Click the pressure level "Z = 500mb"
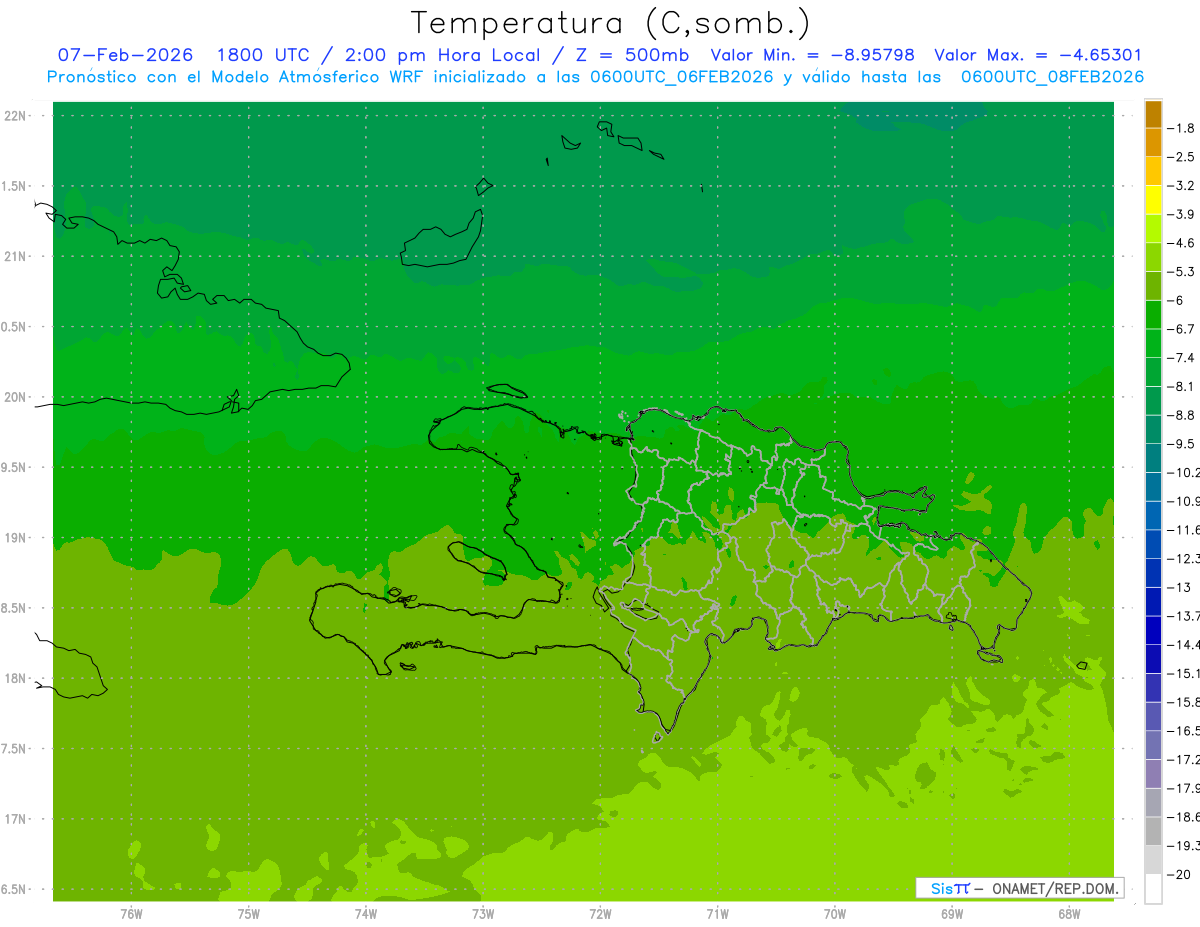This screenshot has height=927, width=1200. point(633,56)
